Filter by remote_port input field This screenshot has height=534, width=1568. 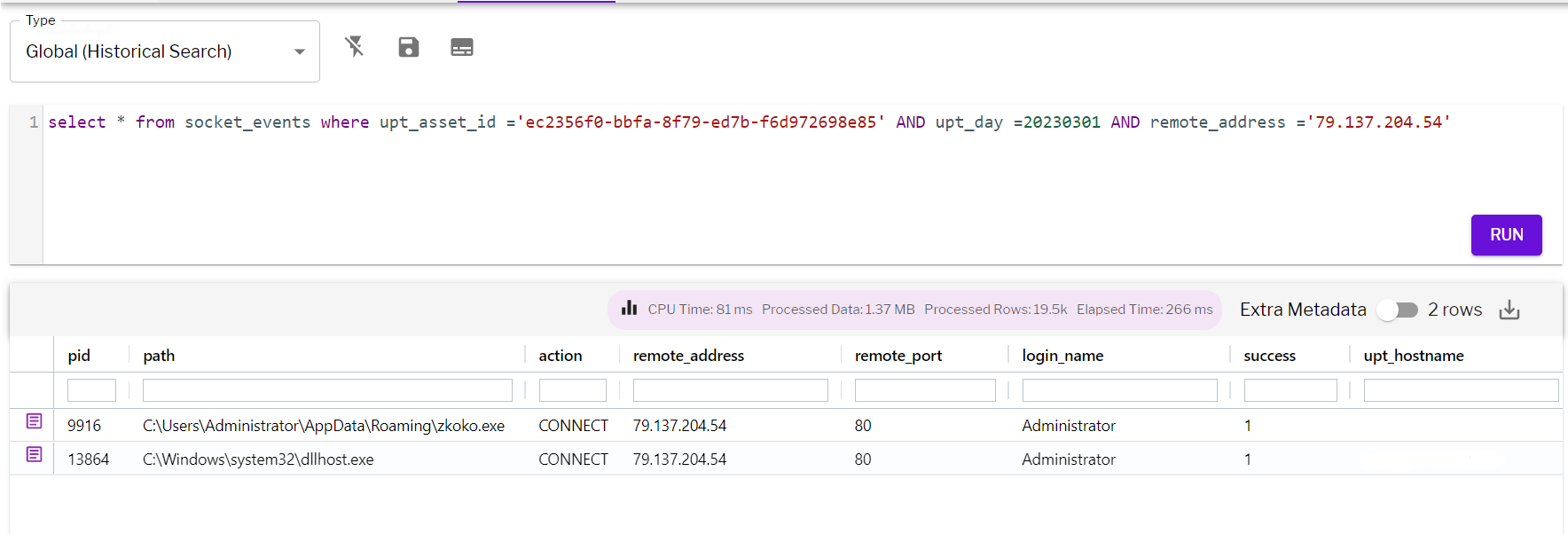pos(925,390)
